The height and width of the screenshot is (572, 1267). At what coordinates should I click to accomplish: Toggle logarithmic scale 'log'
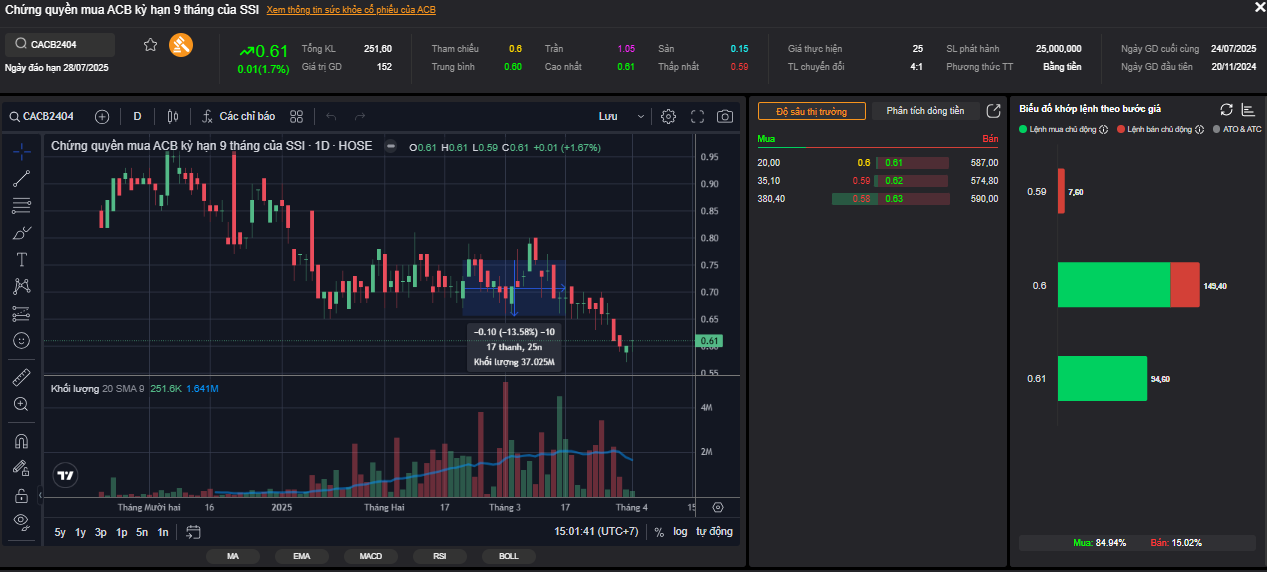680,532
